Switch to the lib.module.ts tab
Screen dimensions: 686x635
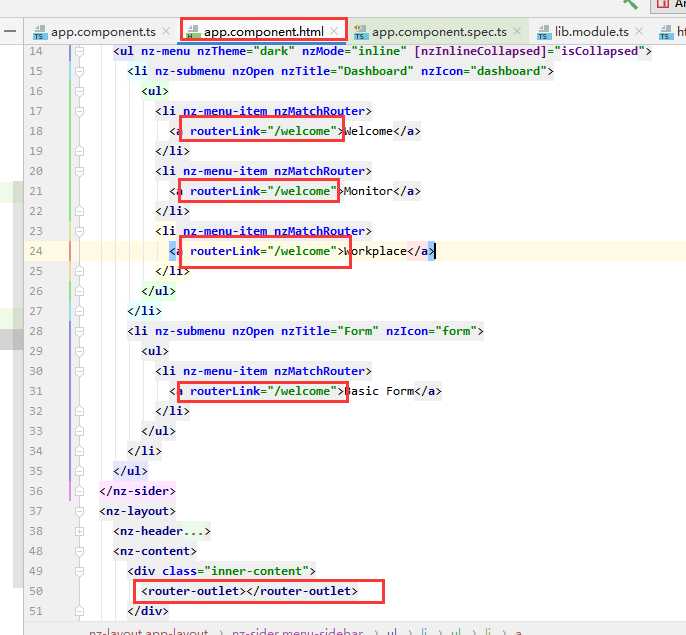(592, 32)
